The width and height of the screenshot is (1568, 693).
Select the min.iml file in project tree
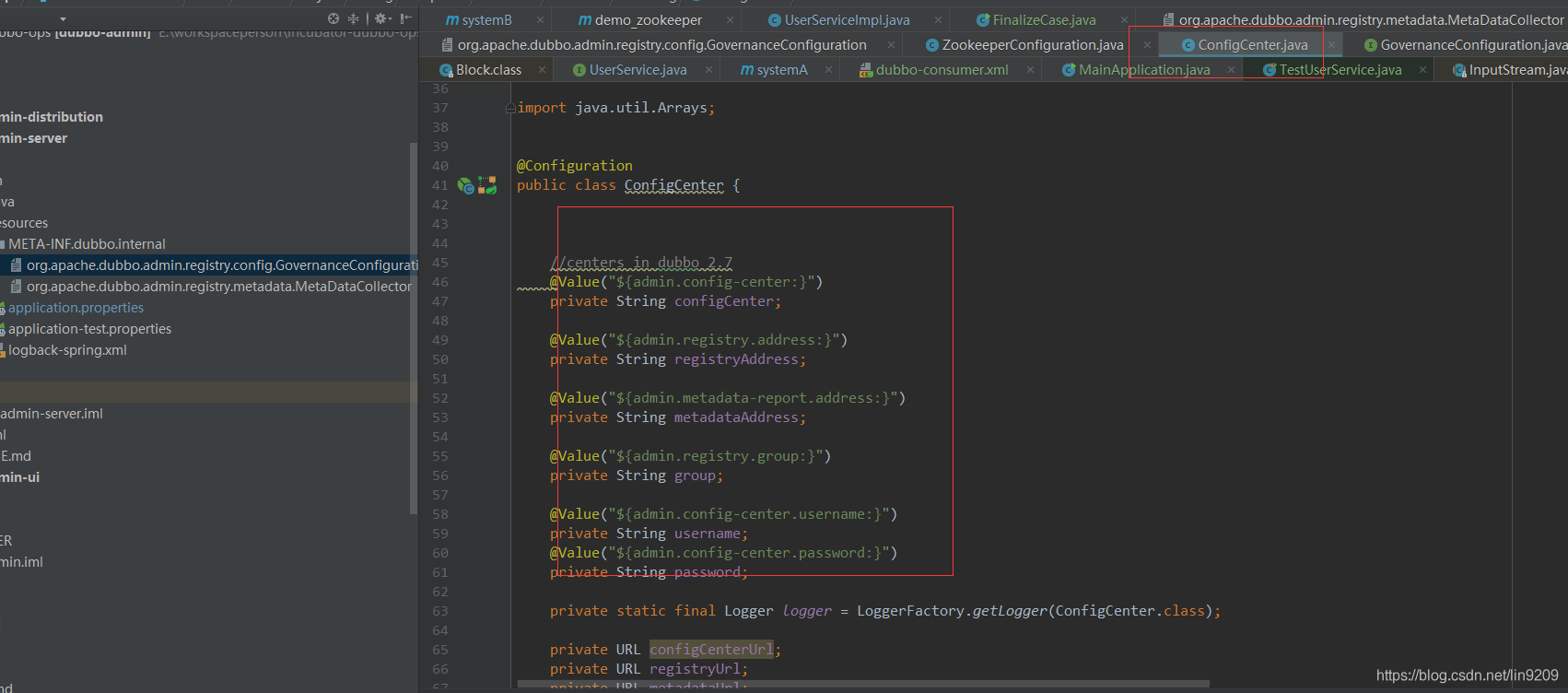click(x=22, y=562)
